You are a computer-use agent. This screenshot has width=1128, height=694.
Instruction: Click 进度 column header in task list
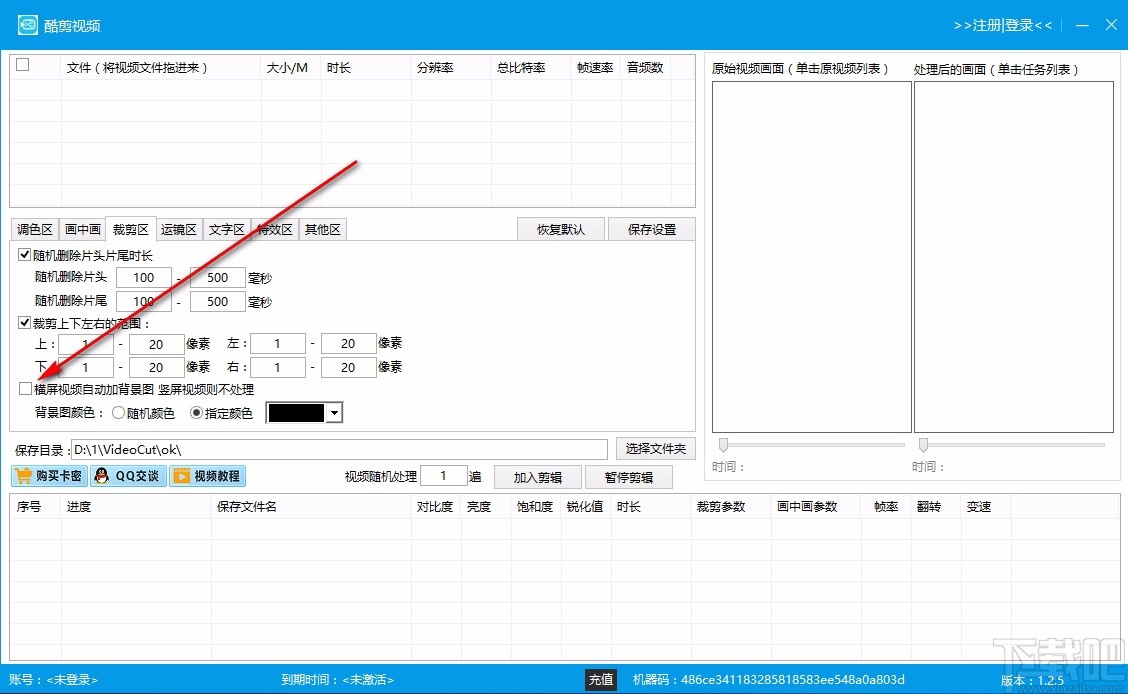click(136, 507)
